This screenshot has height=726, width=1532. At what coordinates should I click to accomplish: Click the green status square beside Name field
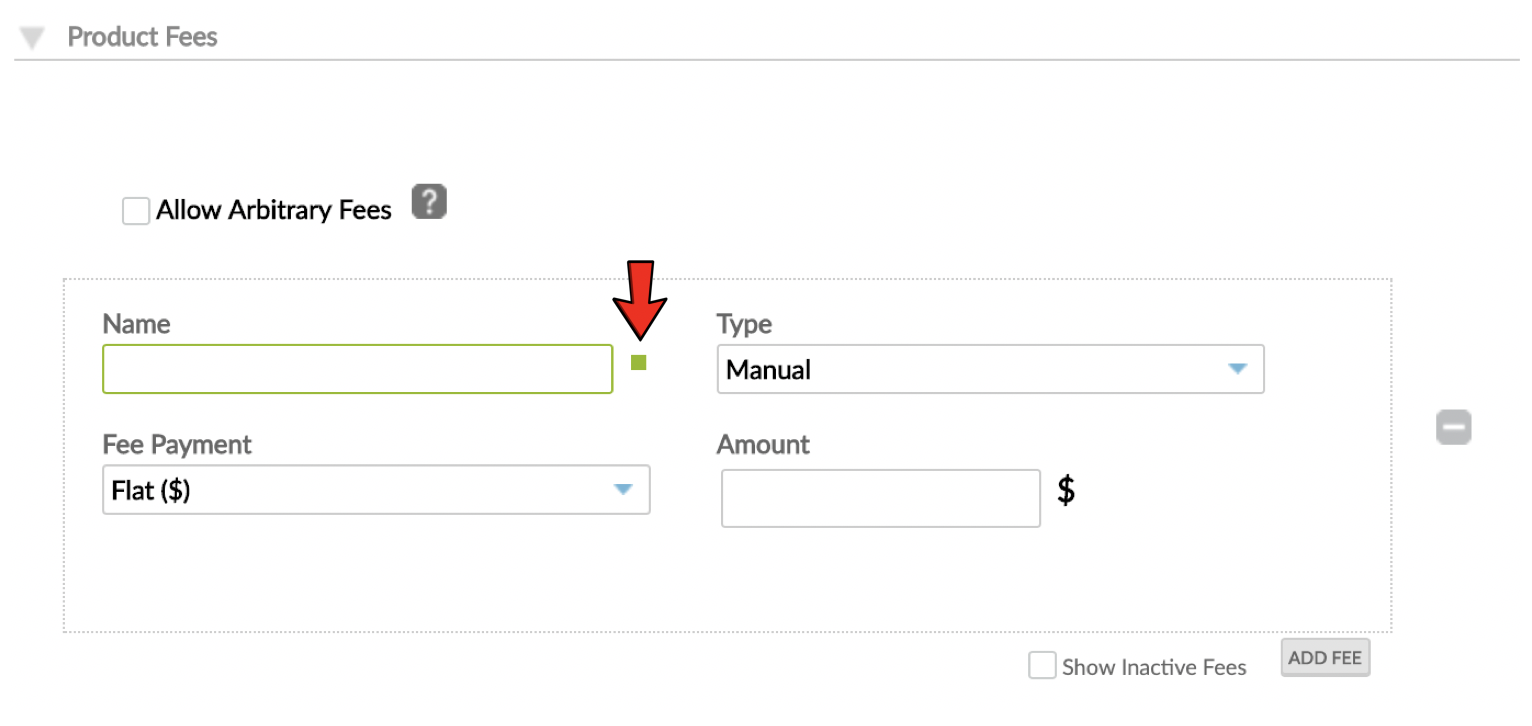click(640, 364)
